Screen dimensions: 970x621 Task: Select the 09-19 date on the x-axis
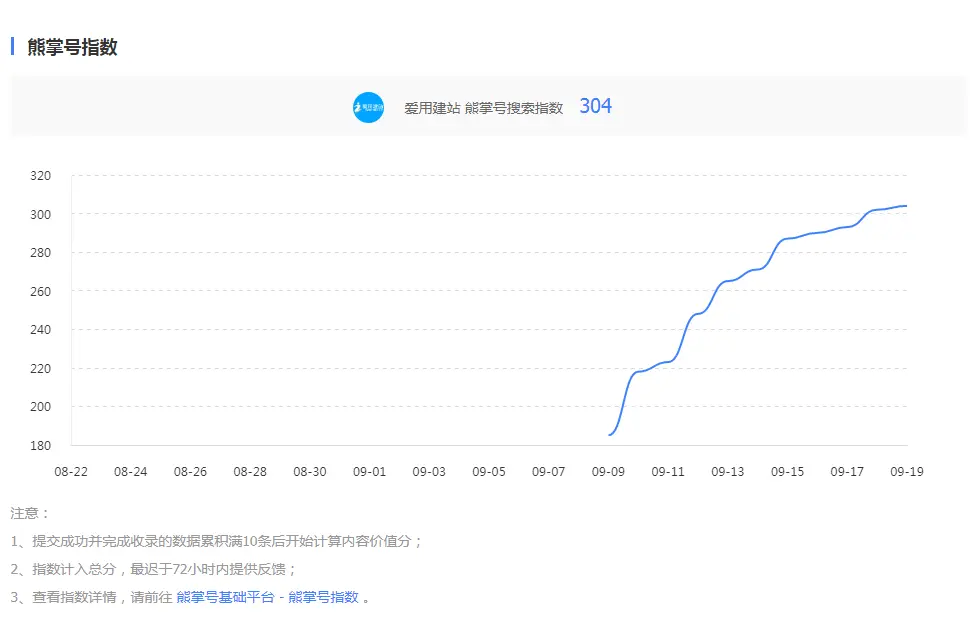906,471
